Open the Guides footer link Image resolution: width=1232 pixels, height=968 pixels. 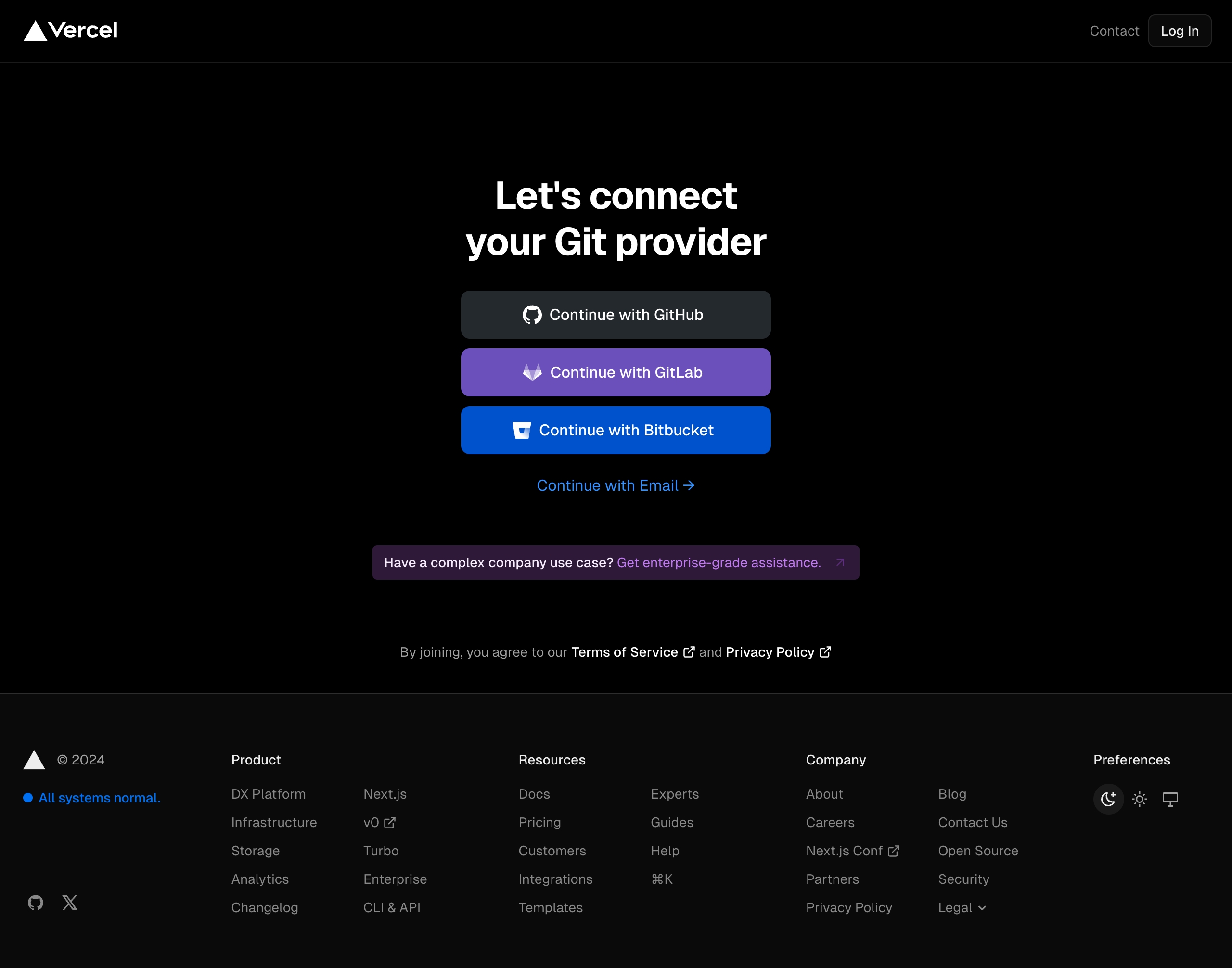[672, 822]
